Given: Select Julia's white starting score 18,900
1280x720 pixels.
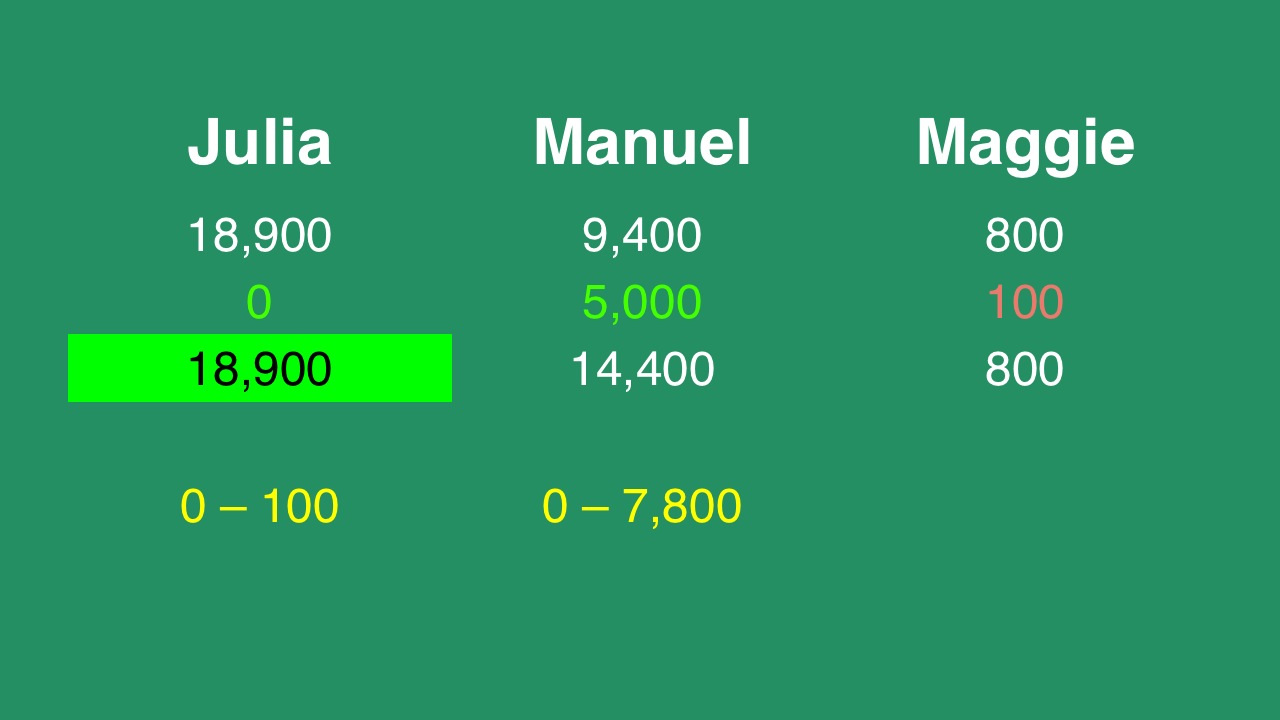Looking at the screenshot, I should [x=259, y=236].
